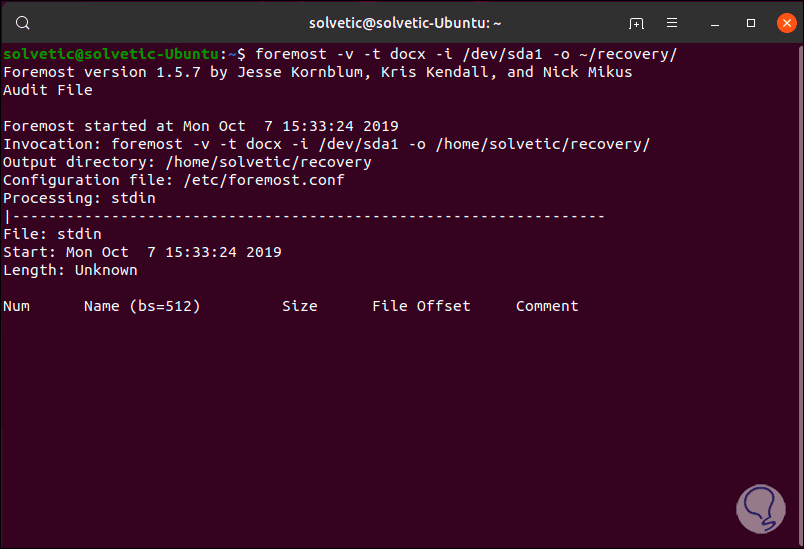The height and width of the screenshot is (549, 804).
Task: Maximize the terminal window
Action: [x=751, y=22]
